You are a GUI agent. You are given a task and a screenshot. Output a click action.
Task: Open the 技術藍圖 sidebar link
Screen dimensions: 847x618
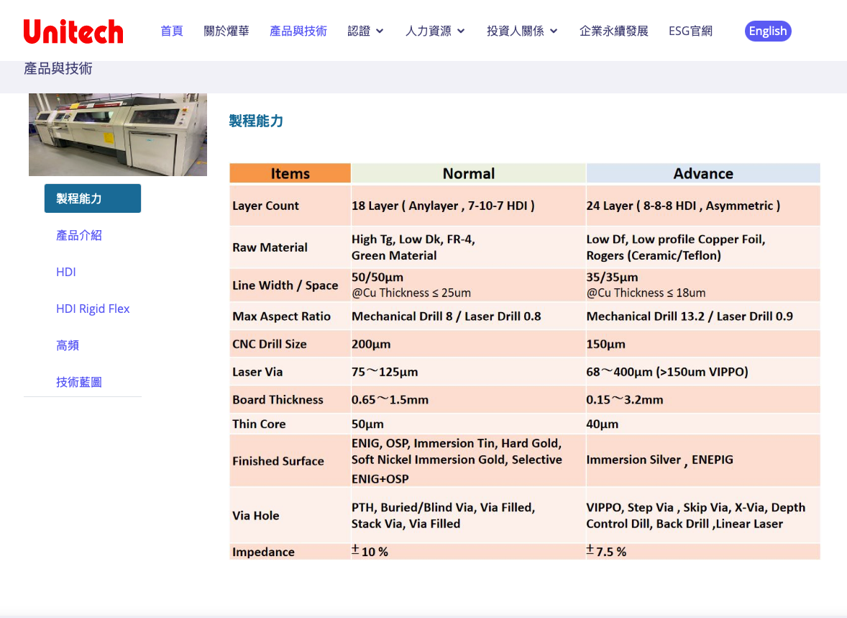79,382
